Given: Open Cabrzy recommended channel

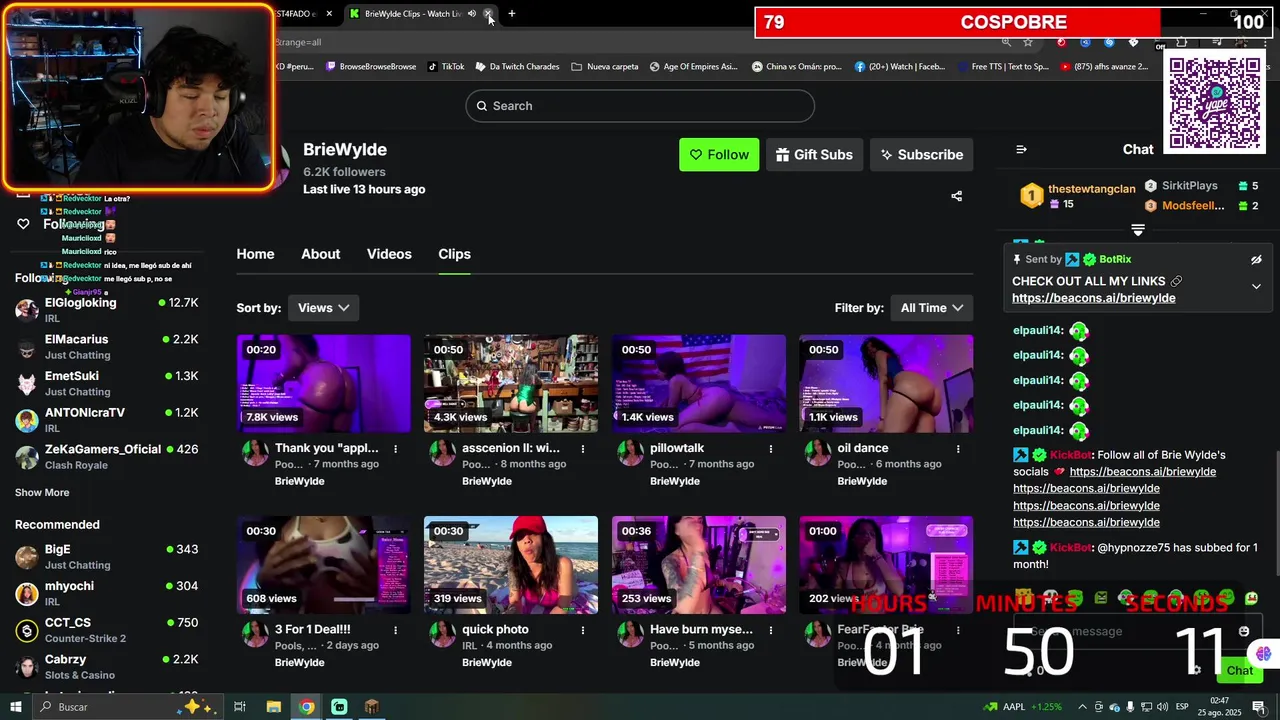Looking at the screenshot, I should tap(106, 666).
